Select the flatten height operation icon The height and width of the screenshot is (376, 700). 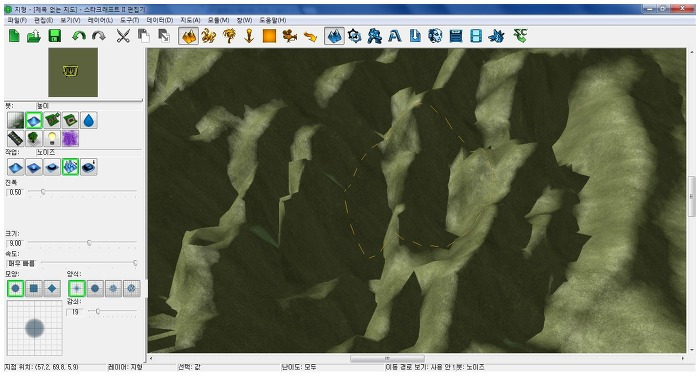click(x=52, y=167)
